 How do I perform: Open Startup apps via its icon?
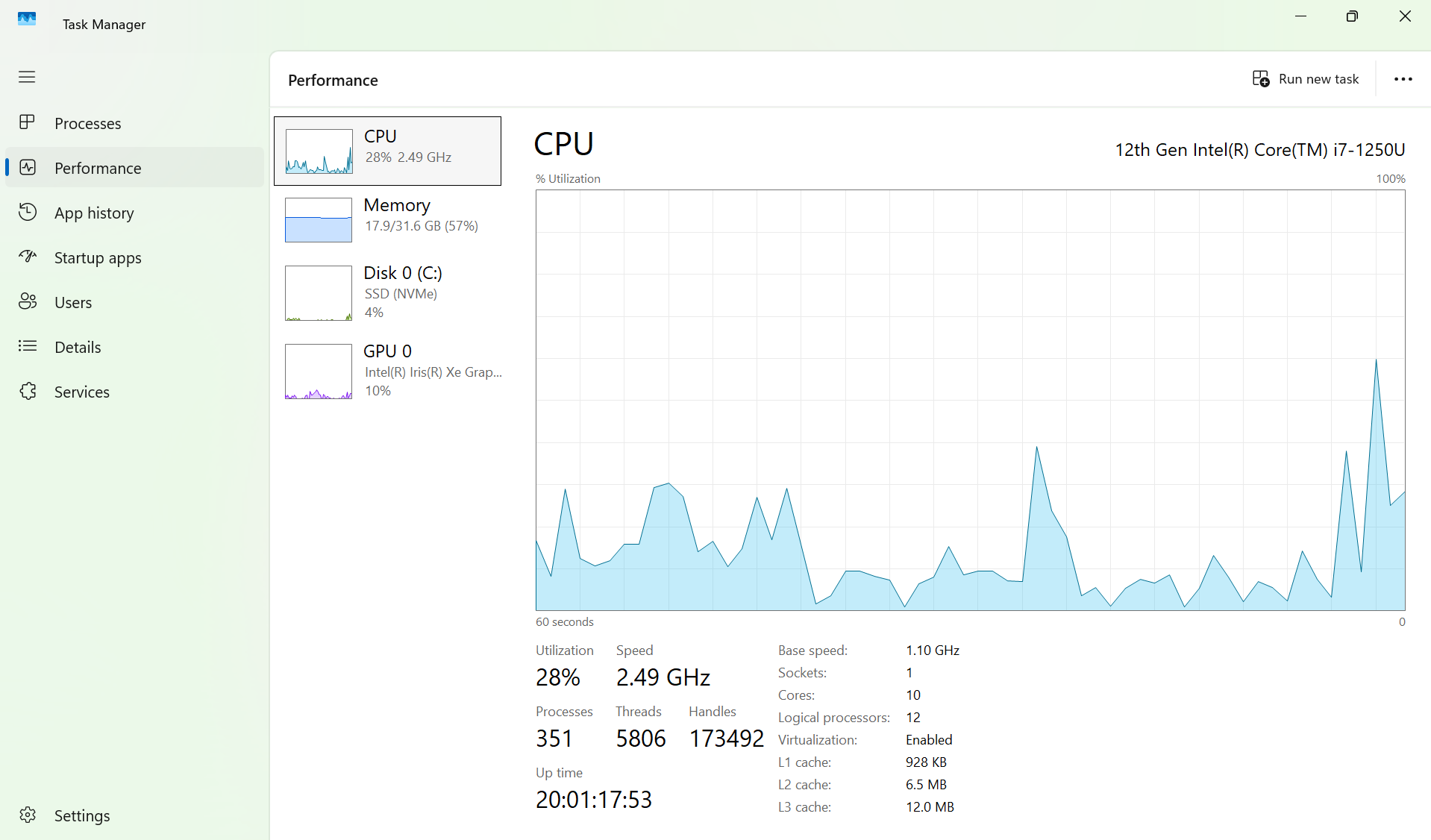[28, 257]
